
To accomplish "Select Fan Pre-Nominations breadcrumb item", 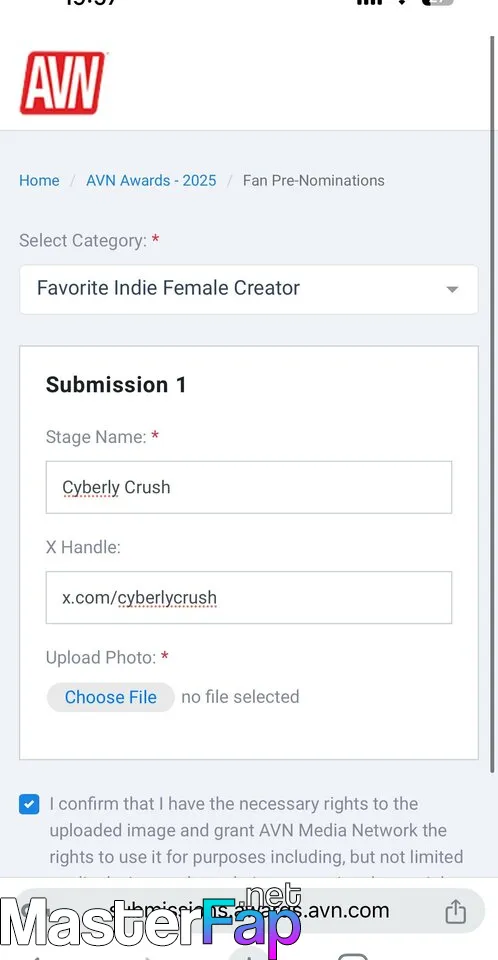I will [314, 181].
